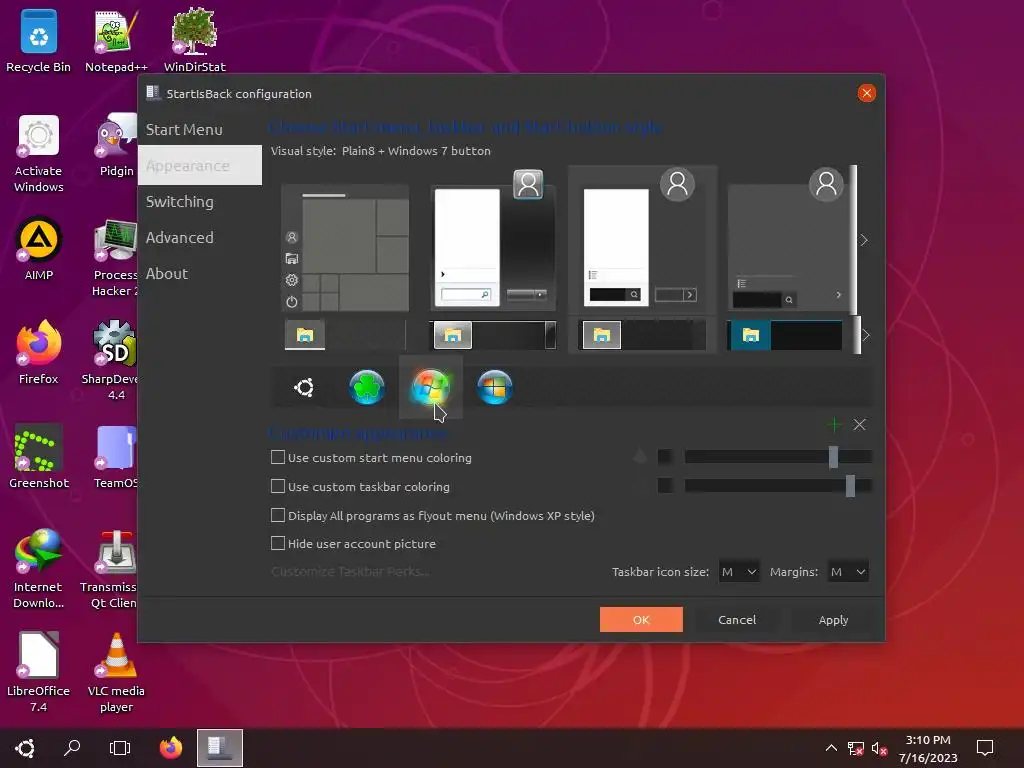Select the taskbar style with blue highlight
Screen dimensions: 1024x768
(x=786, y=335)
